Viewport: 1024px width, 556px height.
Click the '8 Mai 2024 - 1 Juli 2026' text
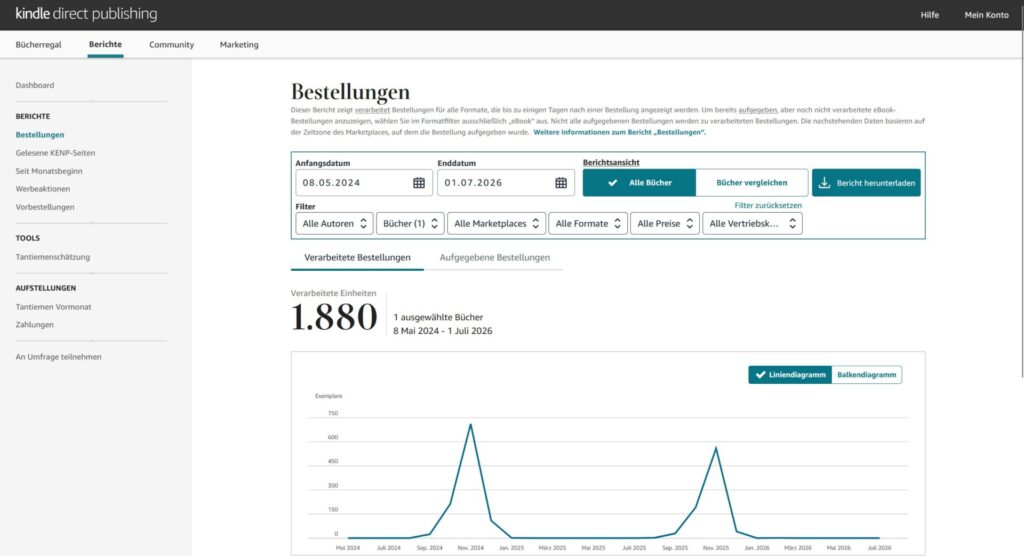(x=443, y=331)
